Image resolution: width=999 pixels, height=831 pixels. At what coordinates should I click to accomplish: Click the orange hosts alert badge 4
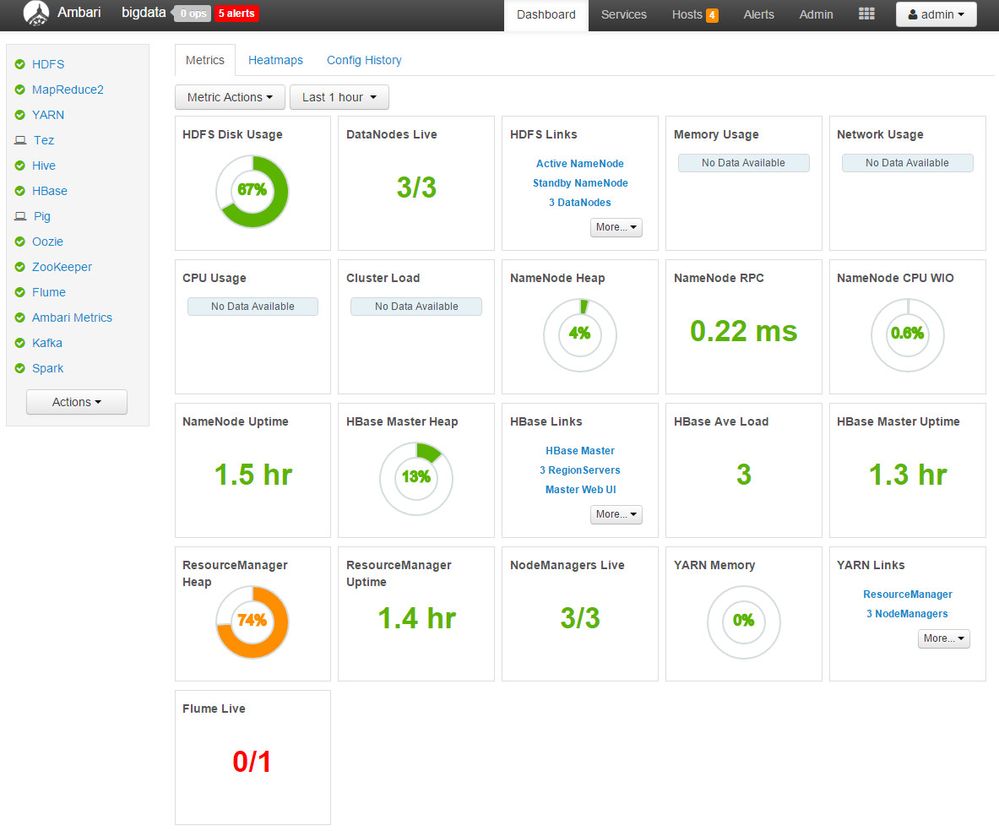tap(712, 15)
